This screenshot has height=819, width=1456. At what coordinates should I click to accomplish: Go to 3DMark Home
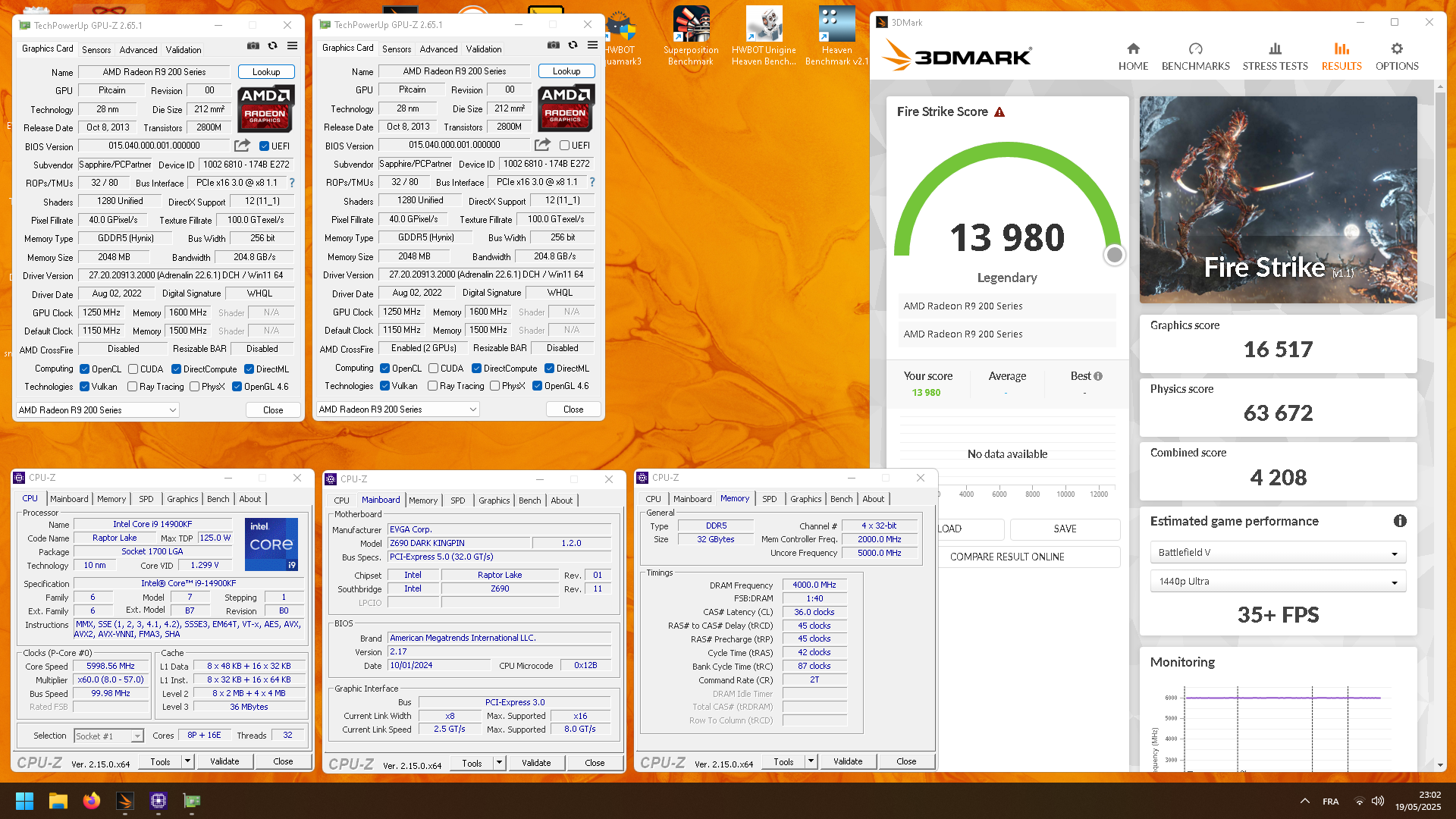coord(1133,57)
